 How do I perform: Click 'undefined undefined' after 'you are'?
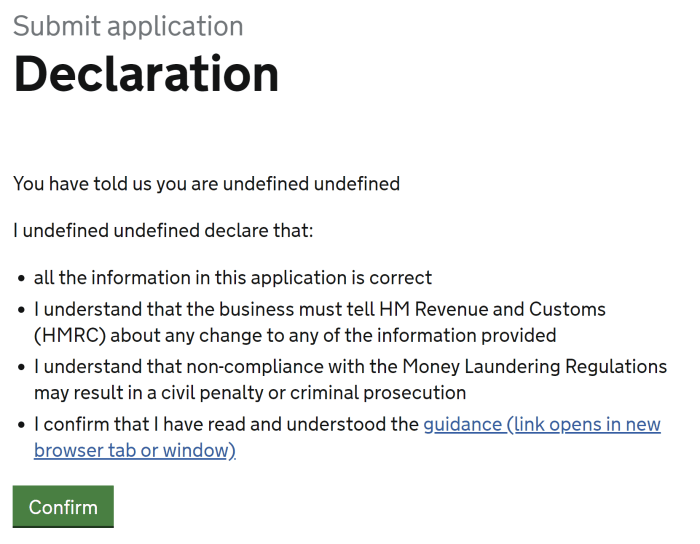pyautogui.click(x=311, y=184)
